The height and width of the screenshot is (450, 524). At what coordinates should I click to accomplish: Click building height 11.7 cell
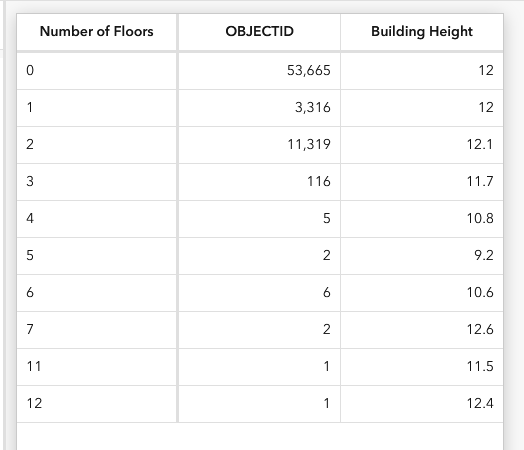[422, 182]
